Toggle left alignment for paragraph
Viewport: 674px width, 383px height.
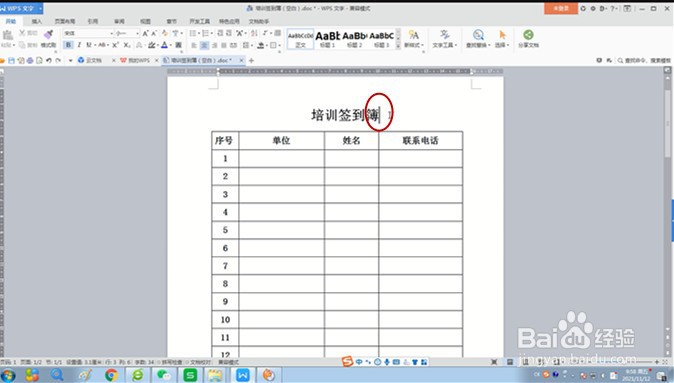pyautogui.click(x=194, y=45)
